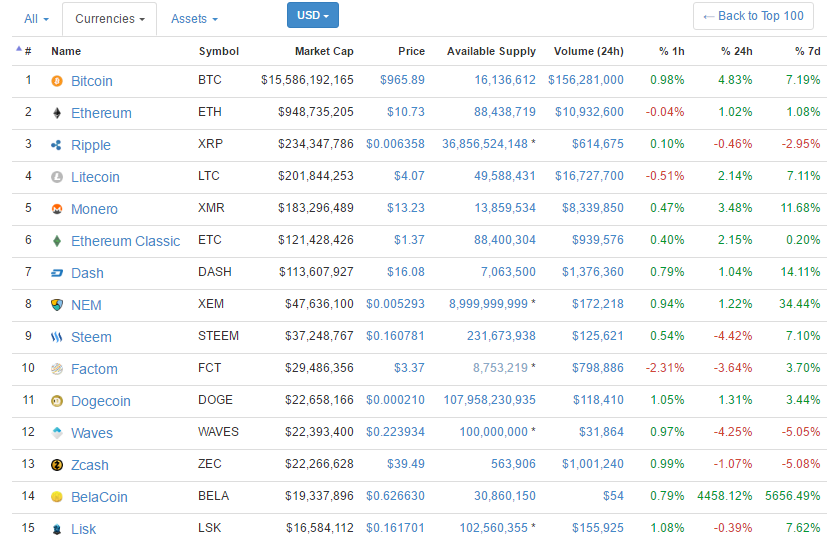Sort the table by Market Cap column

click(324, 51)
